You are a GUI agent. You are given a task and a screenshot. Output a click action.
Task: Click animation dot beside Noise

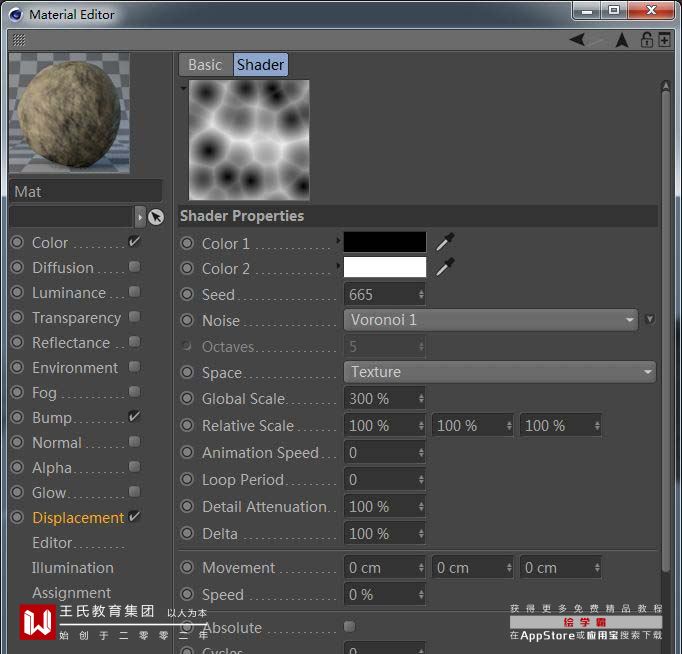(x=187, y=320)
